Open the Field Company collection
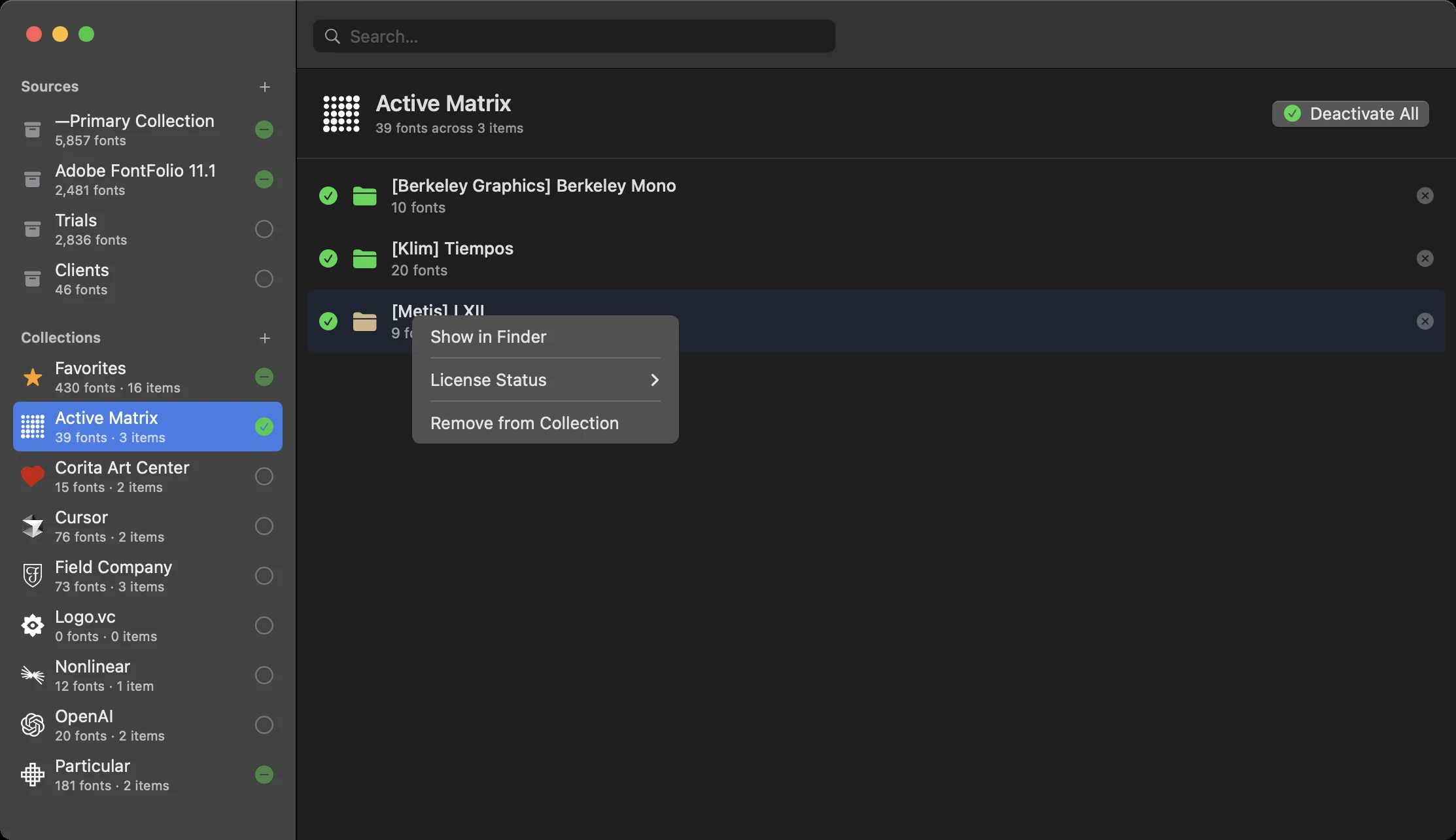The width and height of the screenshot is (1456, 840). click(148, 576)
